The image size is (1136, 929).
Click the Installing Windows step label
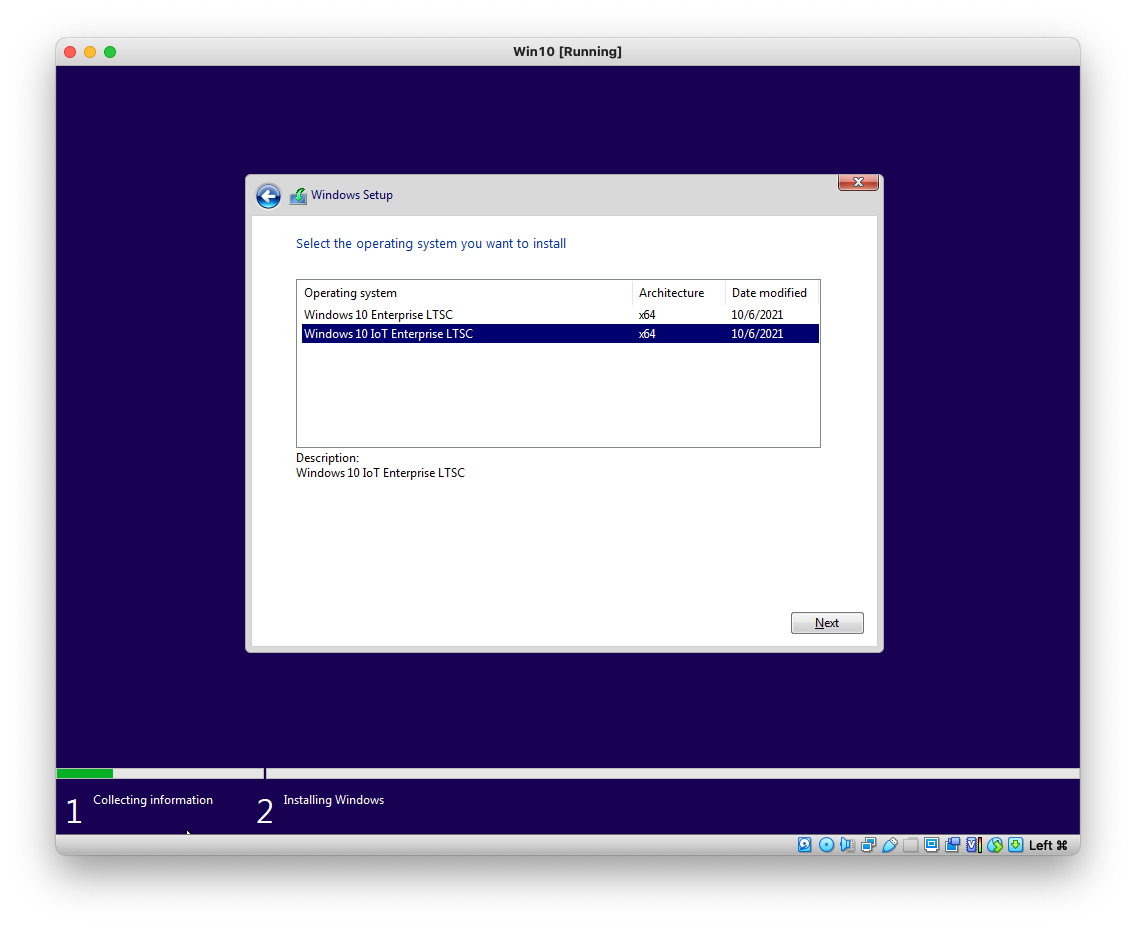point(333,800)
